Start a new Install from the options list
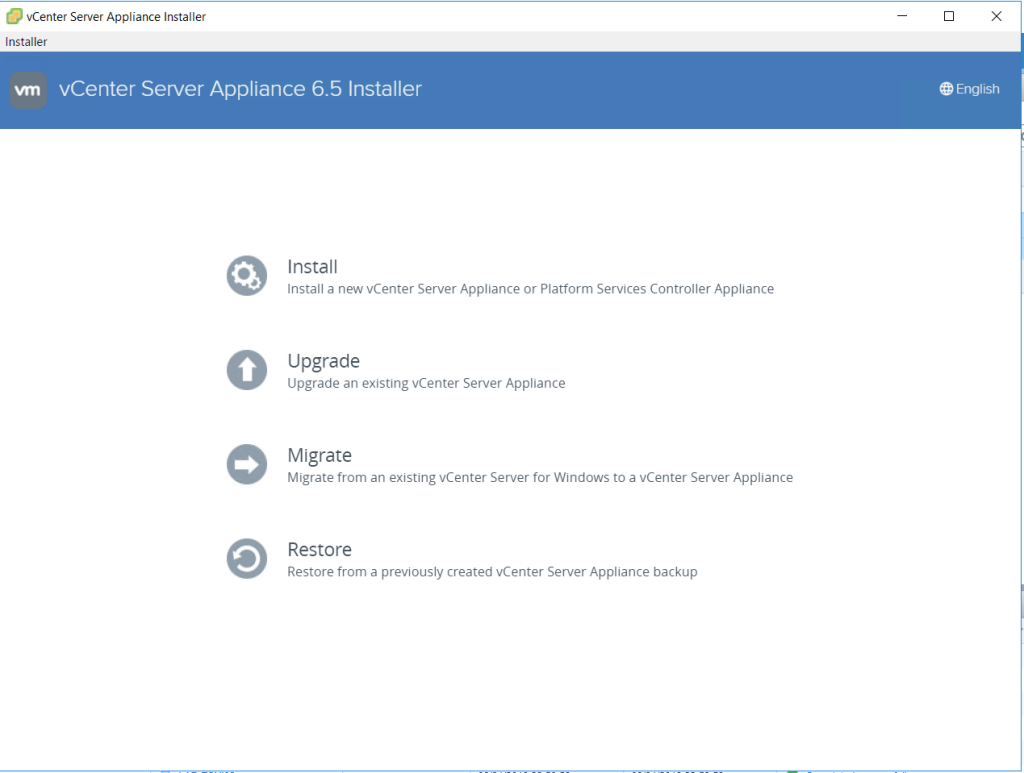The width and height of the screenshot is (1024, 773). coord(312,267)
